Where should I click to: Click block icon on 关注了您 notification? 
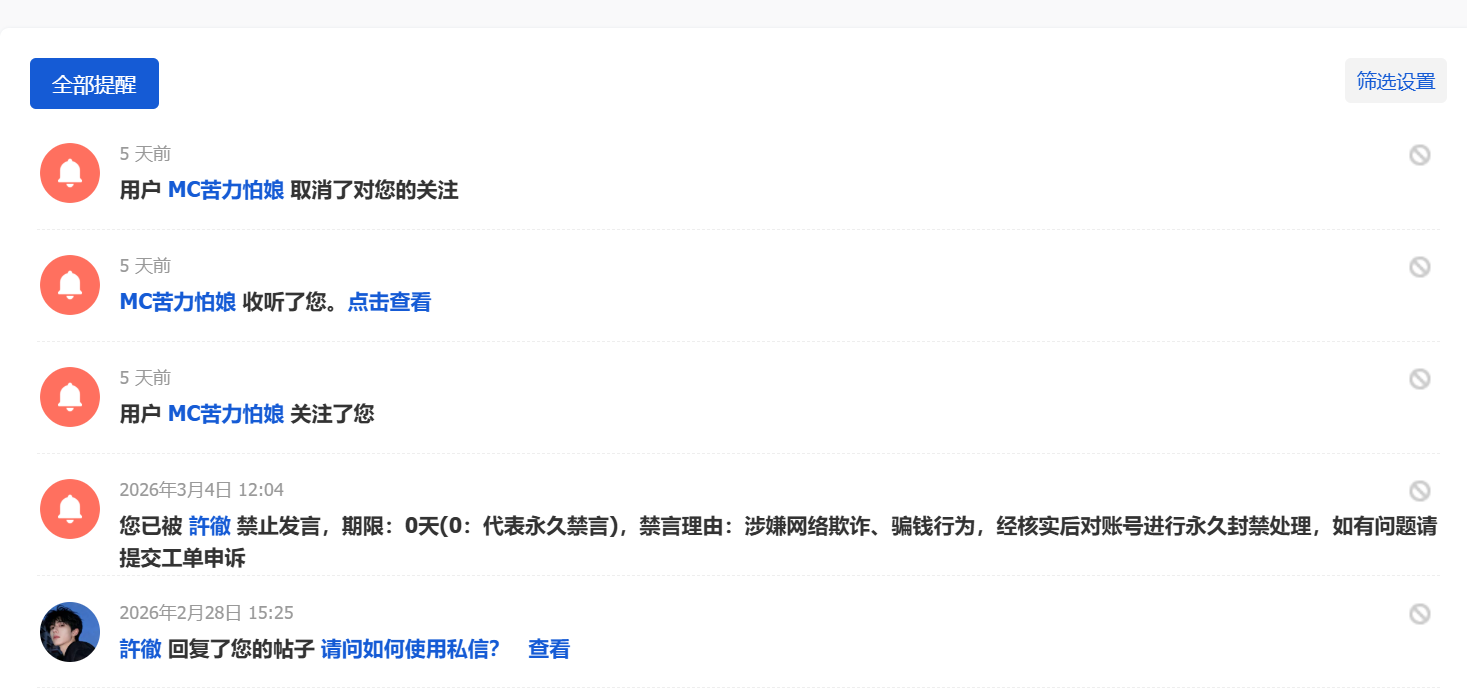click(1419, 379)
